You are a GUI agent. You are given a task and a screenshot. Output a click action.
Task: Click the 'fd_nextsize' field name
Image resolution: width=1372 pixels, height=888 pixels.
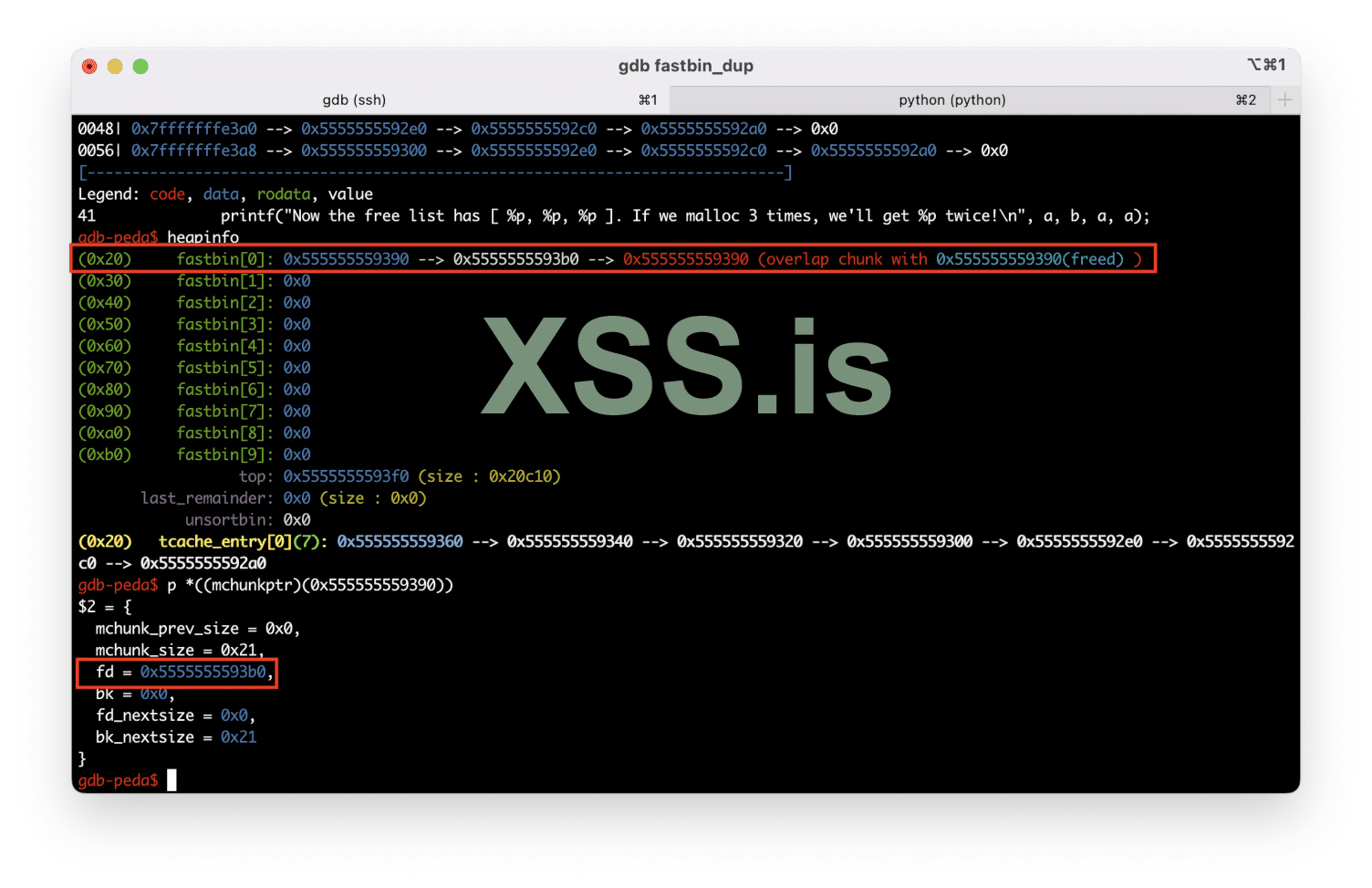(x=145, y=716)
